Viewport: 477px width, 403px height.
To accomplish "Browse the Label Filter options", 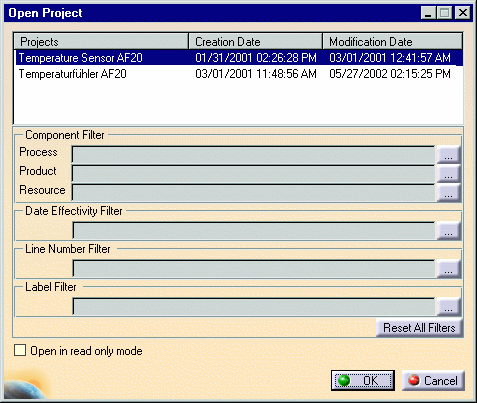I will (449, 307).
